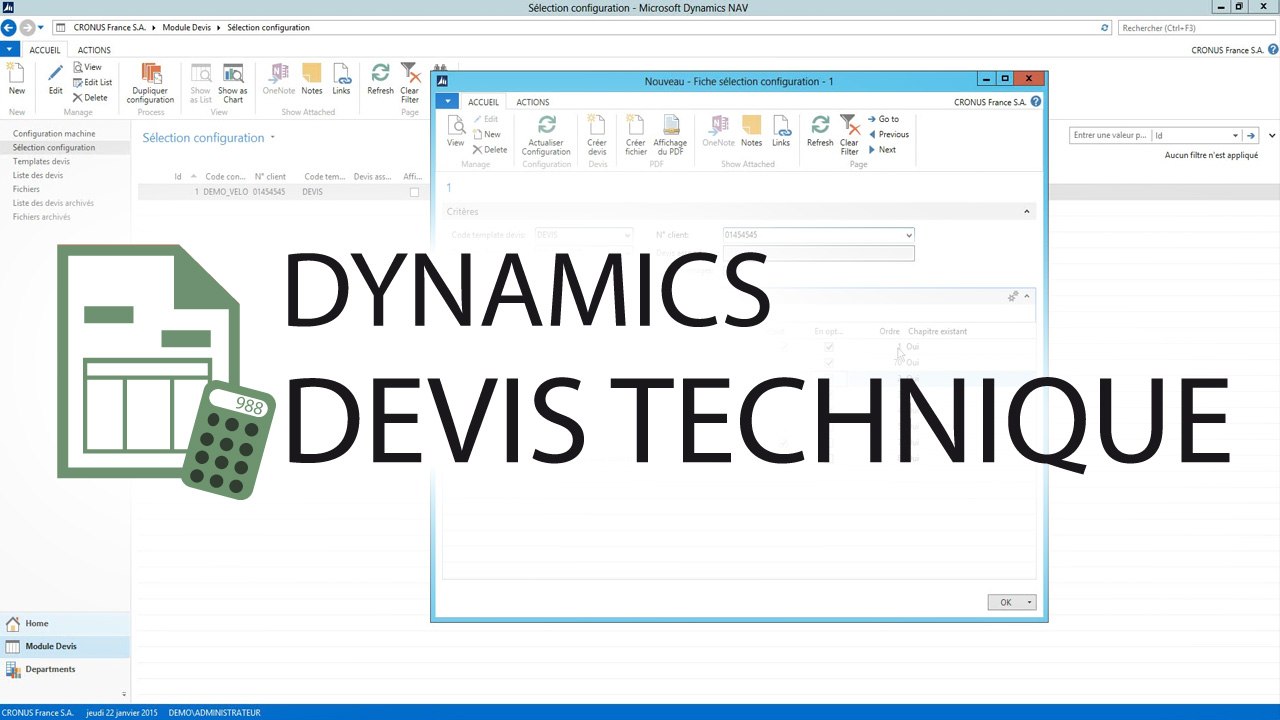The image size is (1280, 720).
Task: Select the ACCUEIL tab in main window
Action: click(x=45, y=50)
